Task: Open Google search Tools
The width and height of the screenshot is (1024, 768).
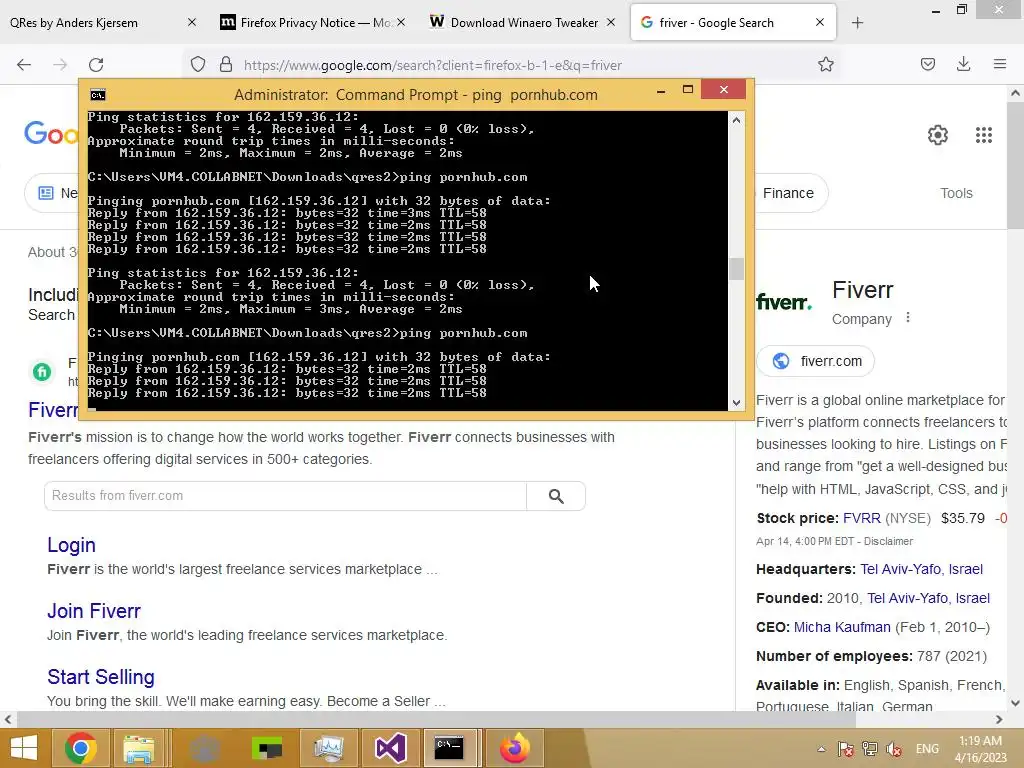Action: tap(956, 193)
